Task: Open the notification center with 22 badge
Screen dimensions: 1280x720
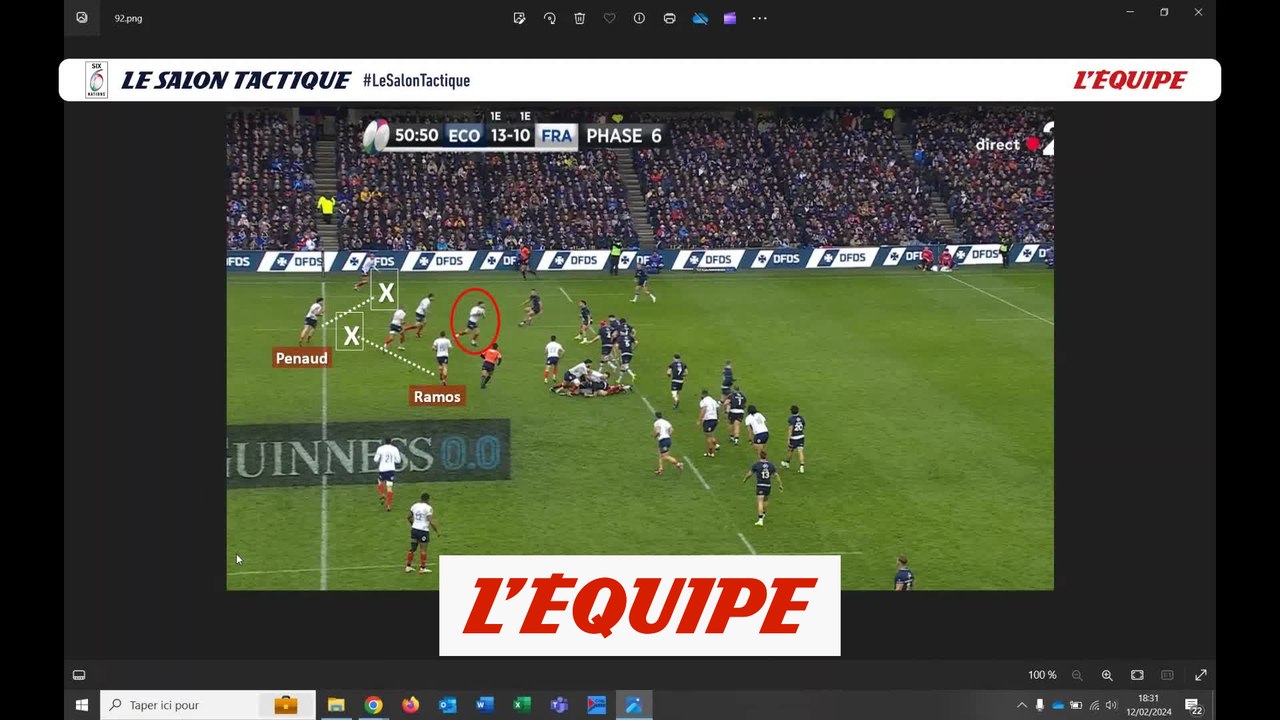Action: tap(1194, 705)
